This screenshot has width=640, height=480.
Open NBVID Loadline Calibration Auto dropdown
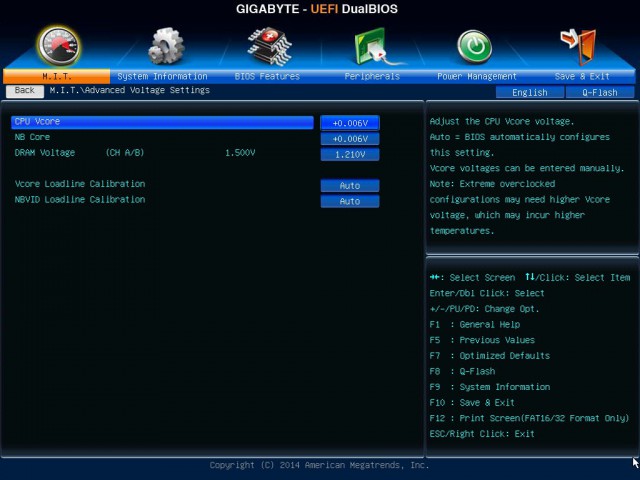pyautogui.click(x=350, y=201)
